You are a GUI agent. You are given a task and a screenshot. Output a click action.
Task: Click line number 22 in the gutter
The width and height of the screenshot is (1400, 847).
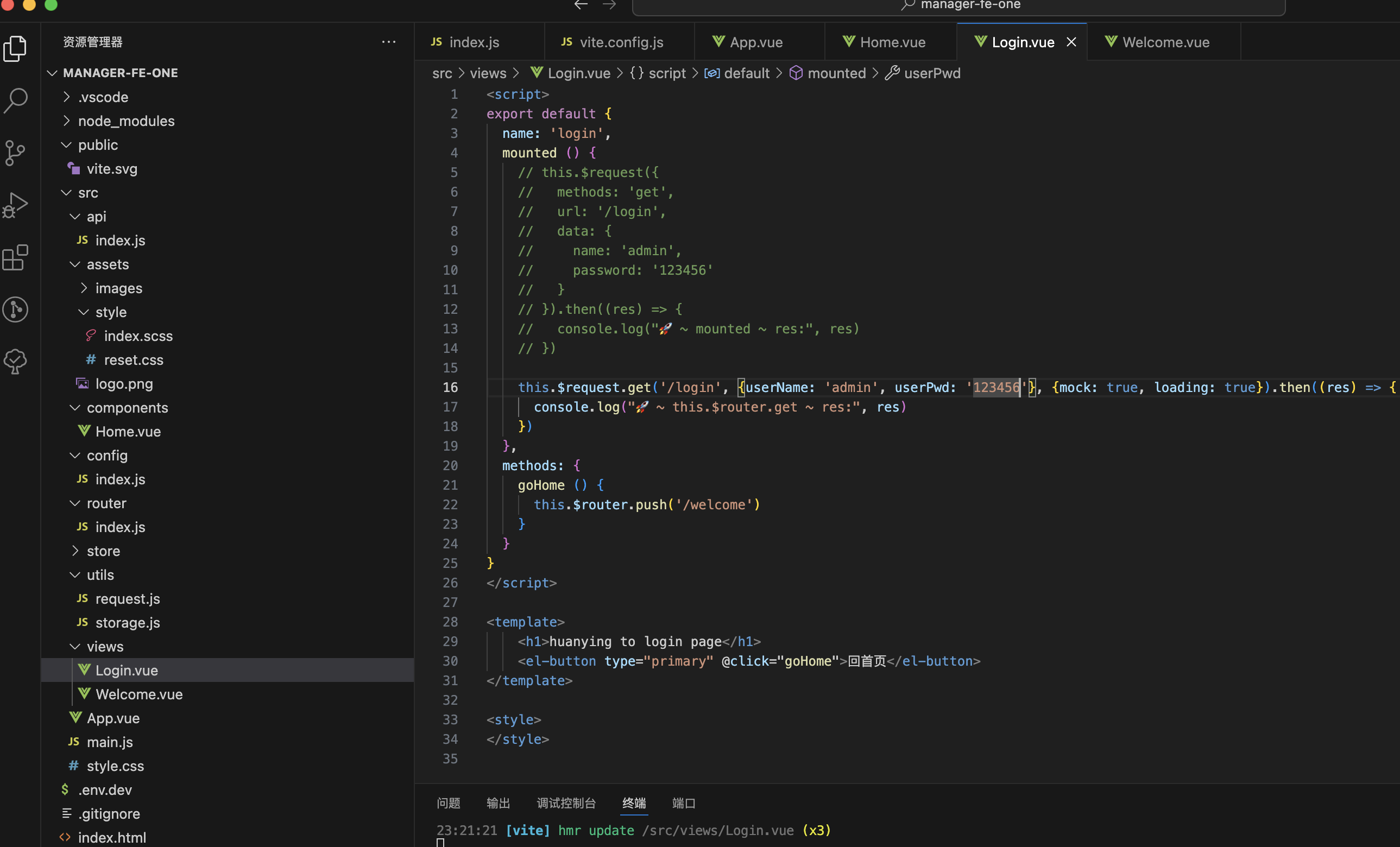coord(450,504)
